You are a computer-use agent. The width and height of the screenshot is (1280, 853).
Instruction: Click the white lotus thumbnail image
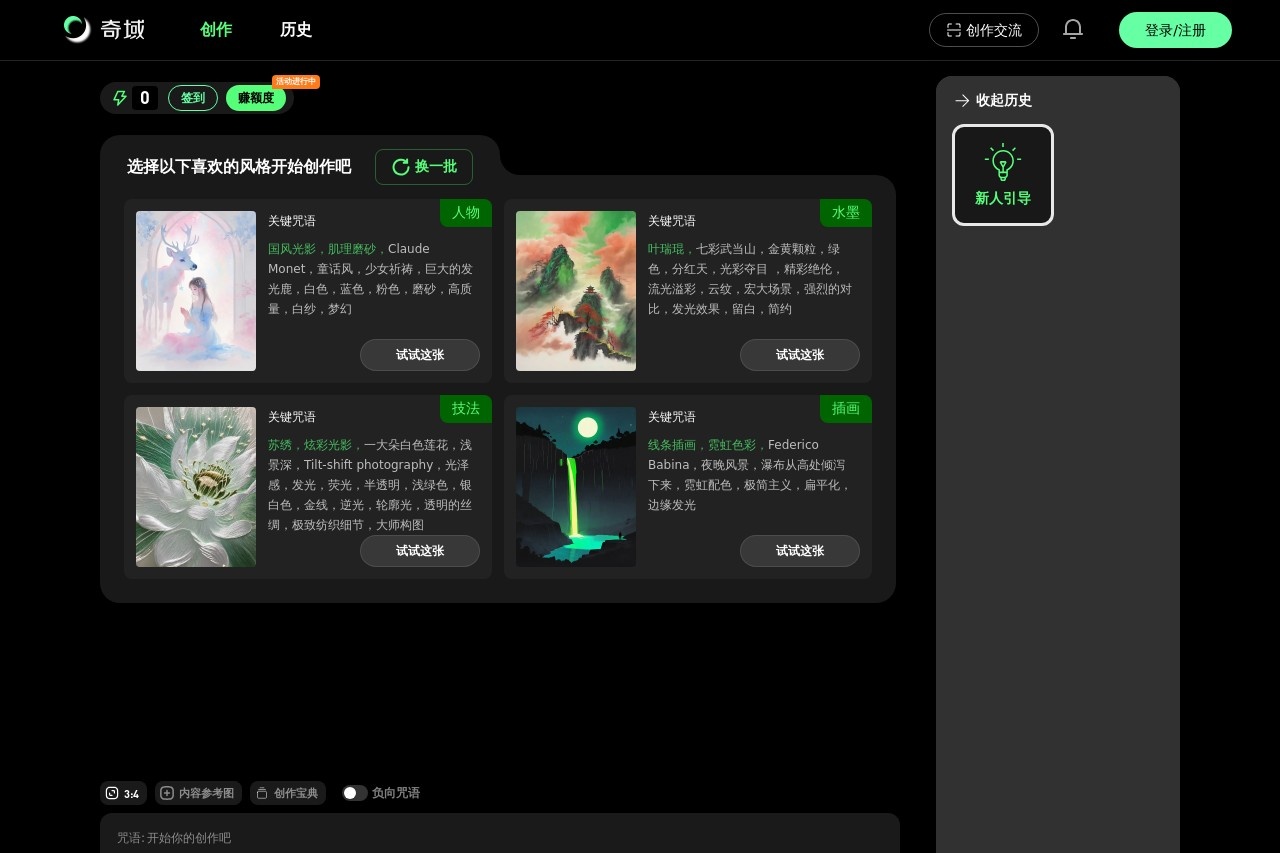point(195,487)
